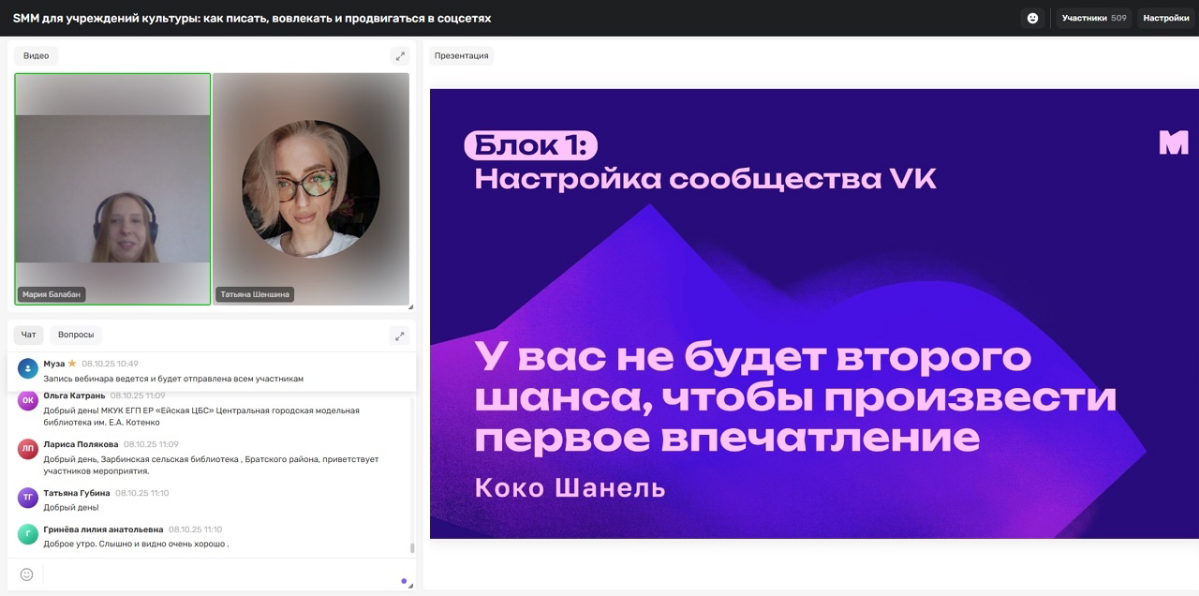The image size is (1199, 596).
Task: Open Настройки in the top bar
Action: click(x=1166, y=18)
